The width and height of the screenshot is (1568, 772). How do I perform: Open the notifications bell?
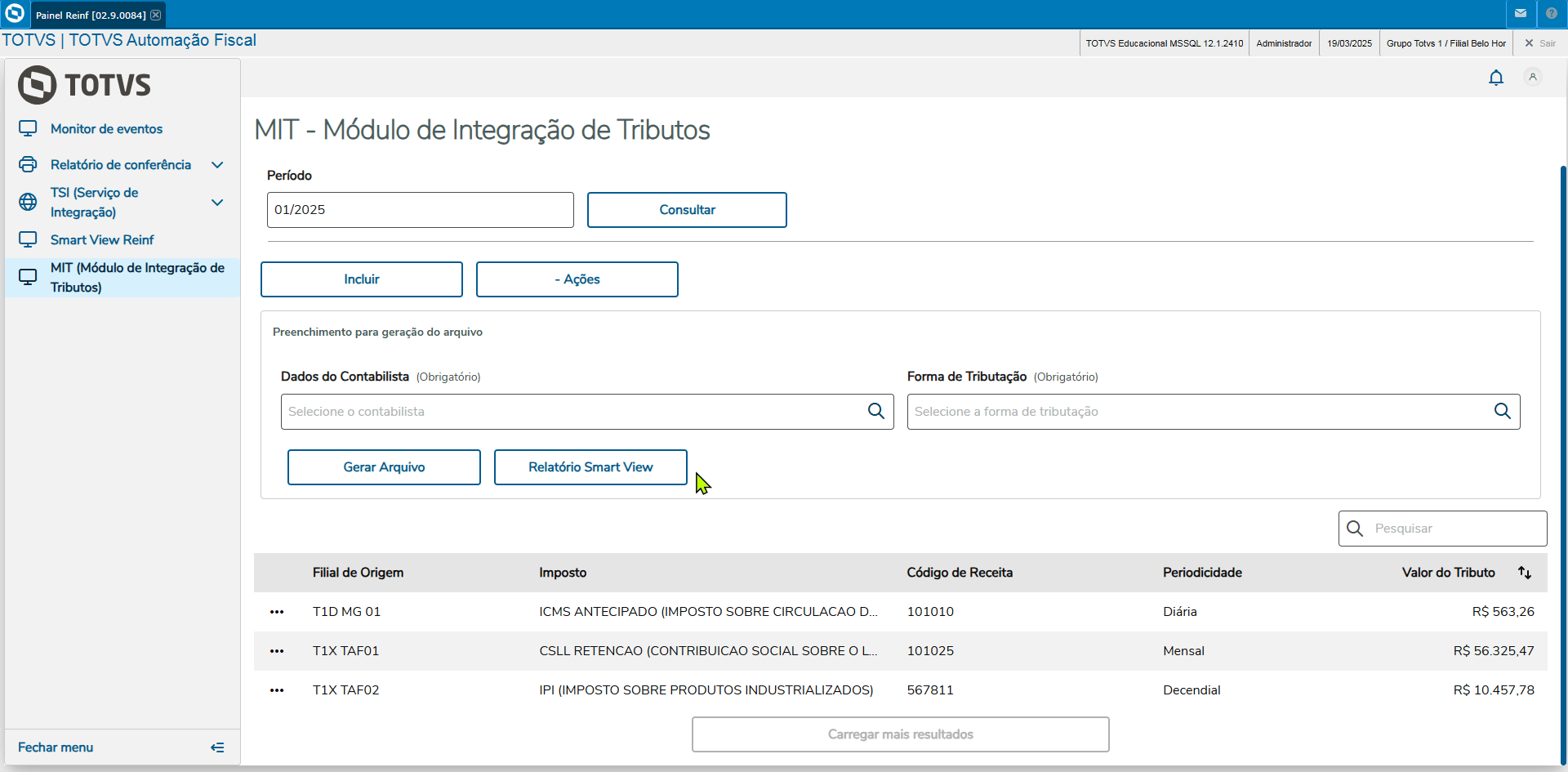(x=1496, y=78)
